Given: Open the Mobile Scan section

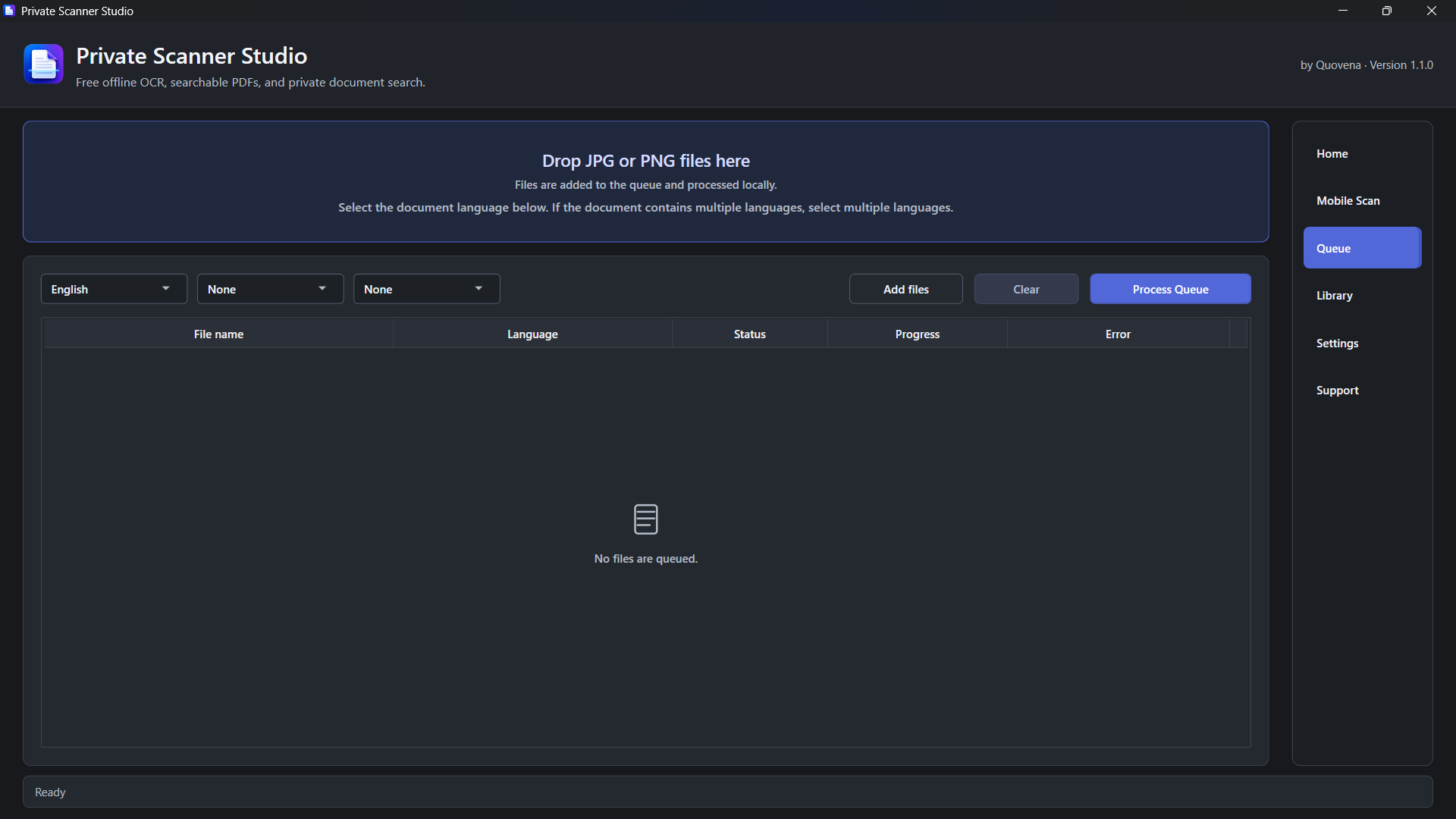Looking at the screenshot, I should pos(1362,201).
